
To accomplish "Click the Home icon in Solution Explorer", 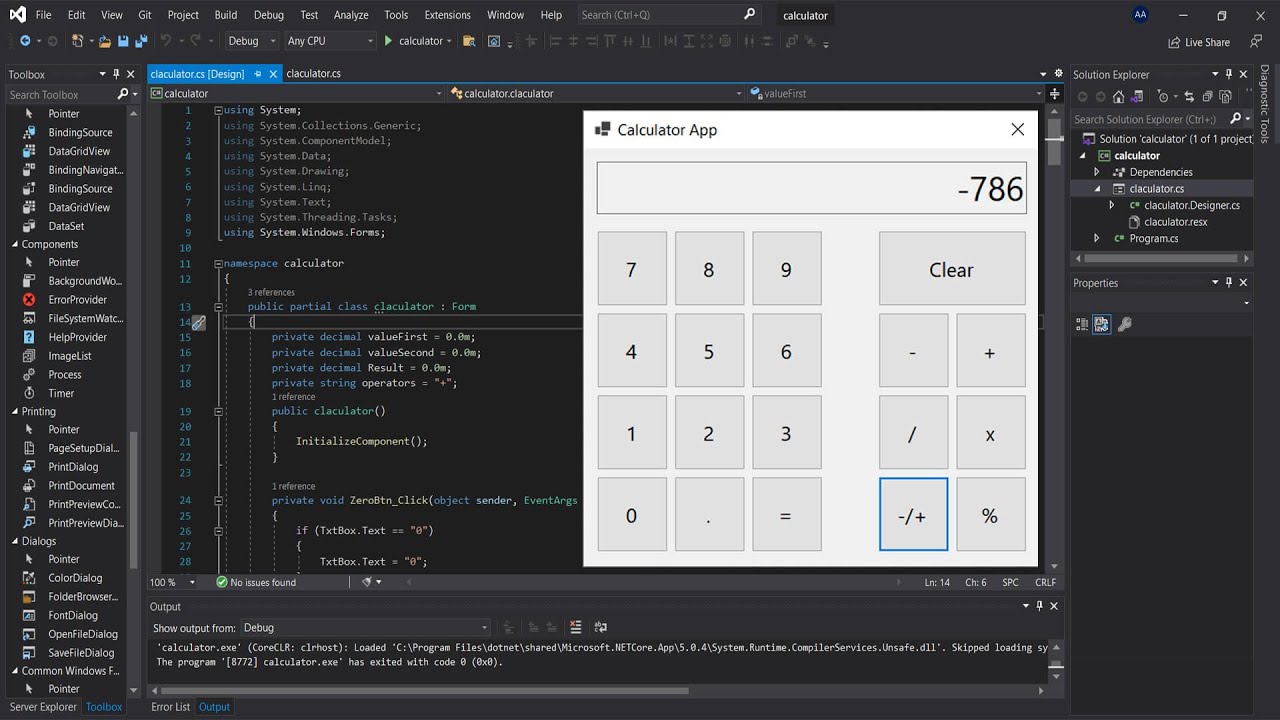I will [1118, 97].
